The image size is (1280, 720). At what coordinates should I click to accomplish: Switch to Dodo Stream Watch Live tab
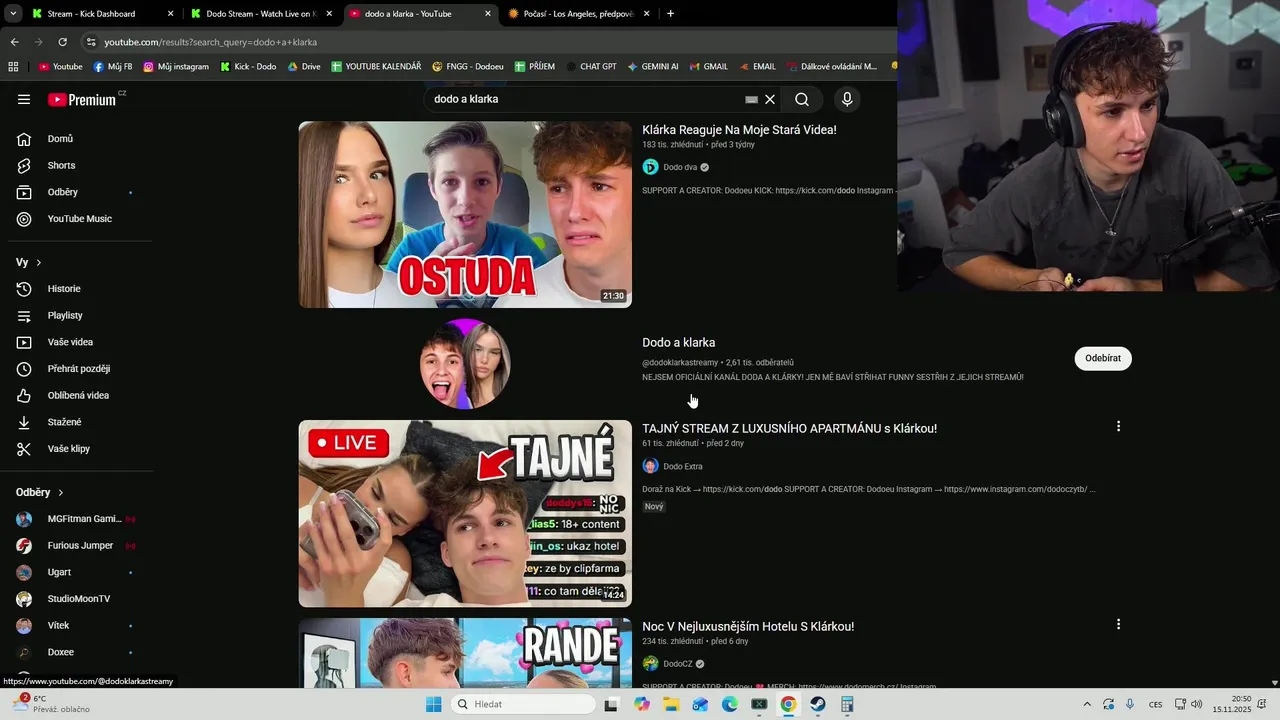pyautogui.click(x=260, y=14)
